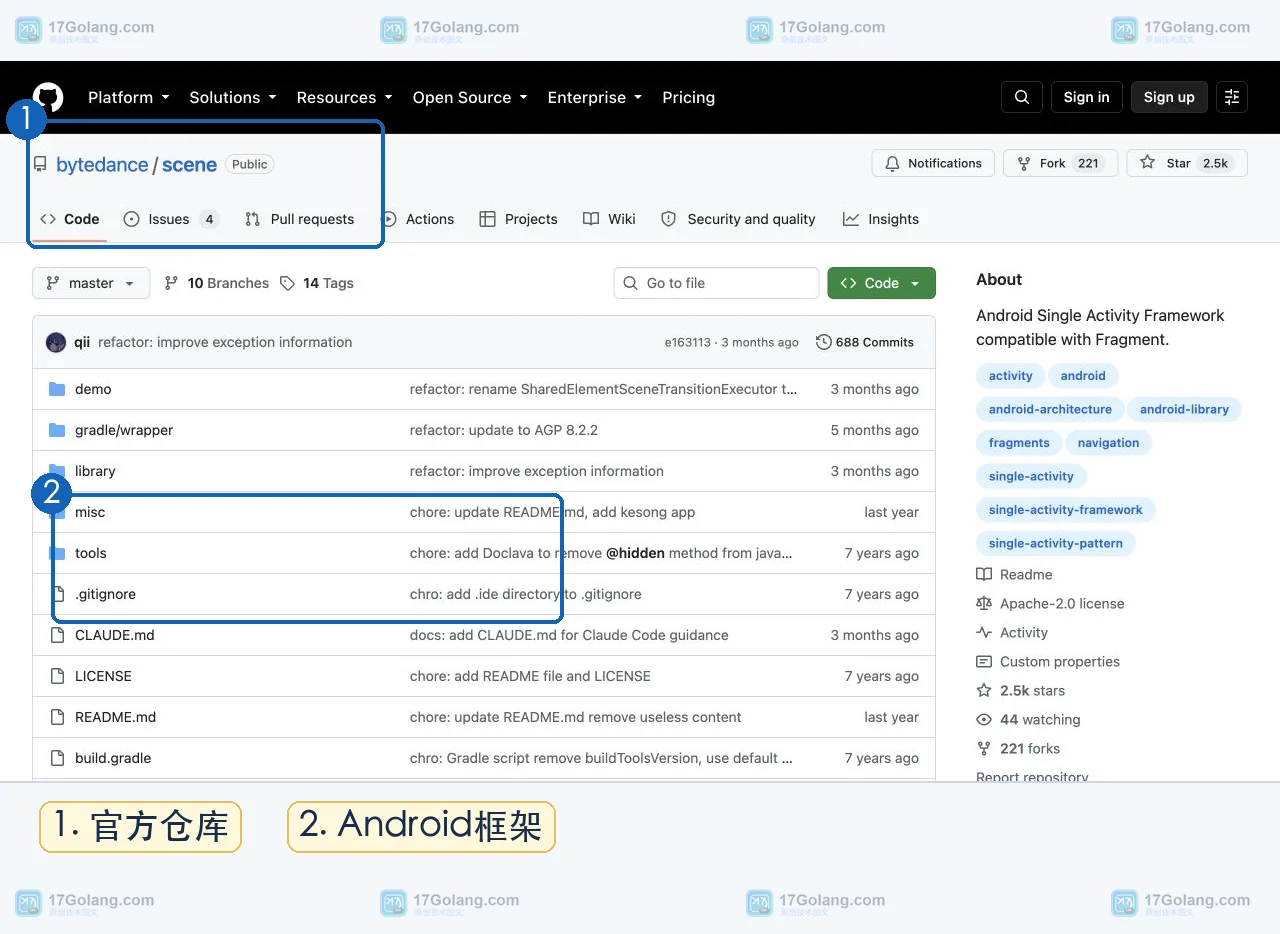Click the Tags icon next to 14 Tags
This screenshot has width=1280, height=934.
(288, 283)
